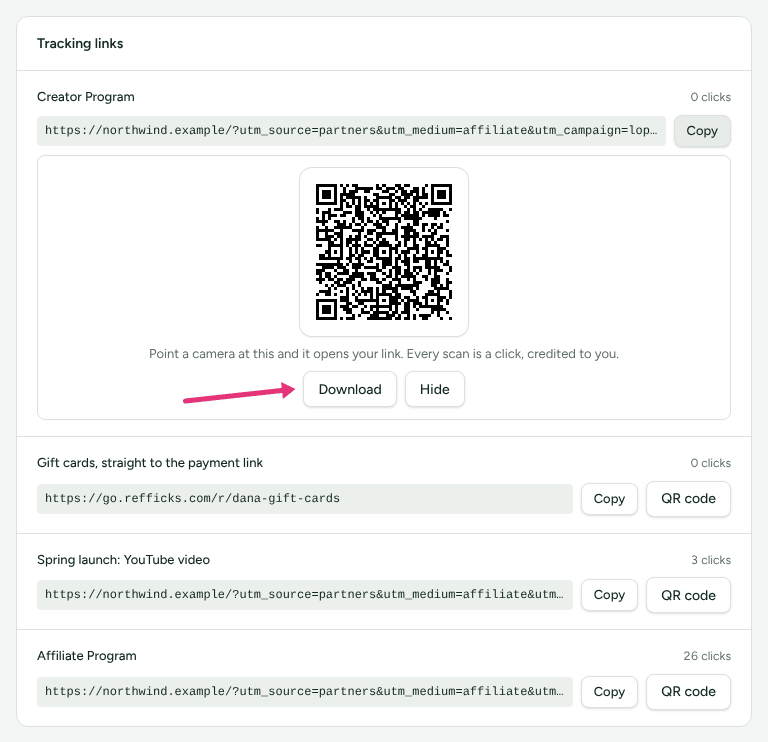
Task: Click the 'Tracking links' heading
Action: 80,44
